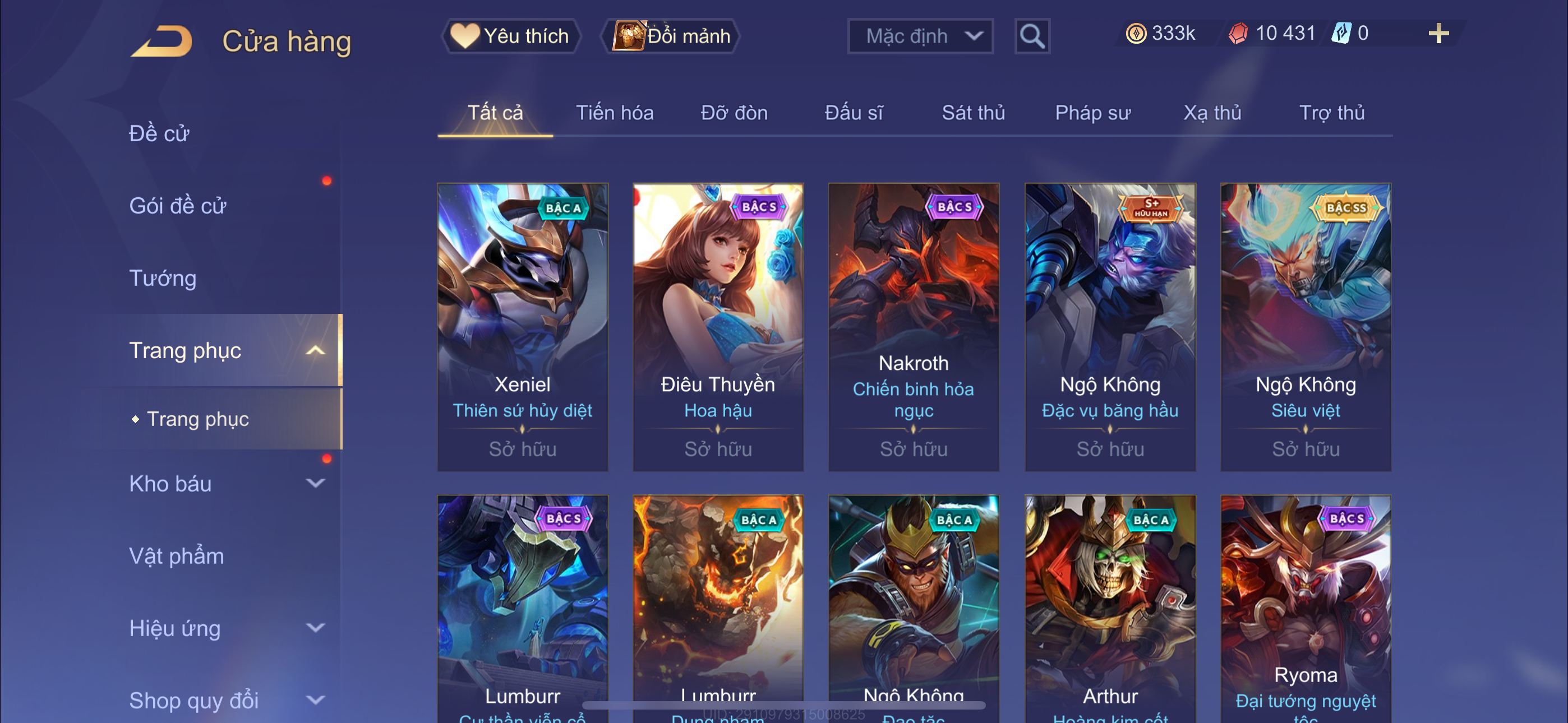Open search with the magnifier icon
The image size is (1568, 723).
click(1032, 36)
